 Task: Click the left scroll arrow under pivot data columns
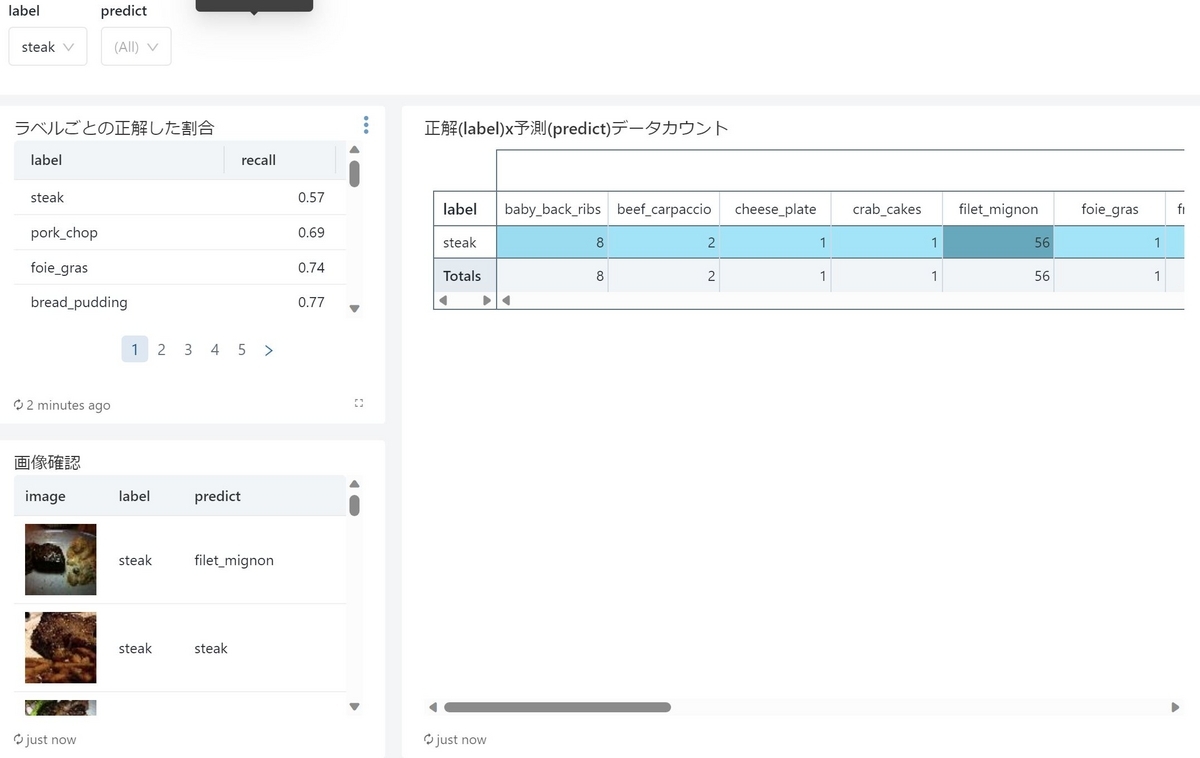506,300
